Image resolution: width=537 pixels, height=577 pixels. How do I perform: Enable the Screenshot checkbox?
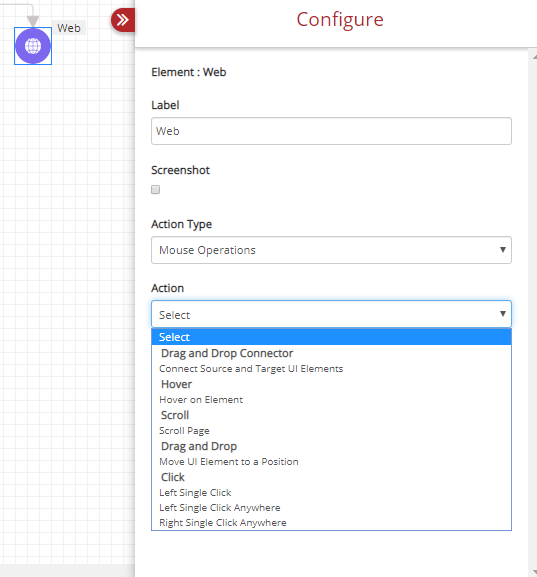coord(155,190)
